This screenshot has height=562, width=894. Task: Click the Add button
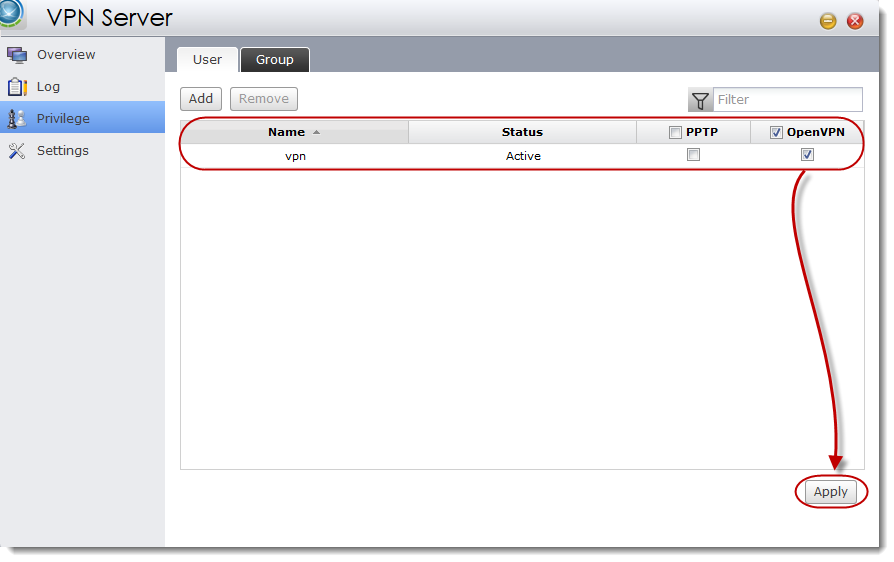pyautogui.click(x=201, y=99)
